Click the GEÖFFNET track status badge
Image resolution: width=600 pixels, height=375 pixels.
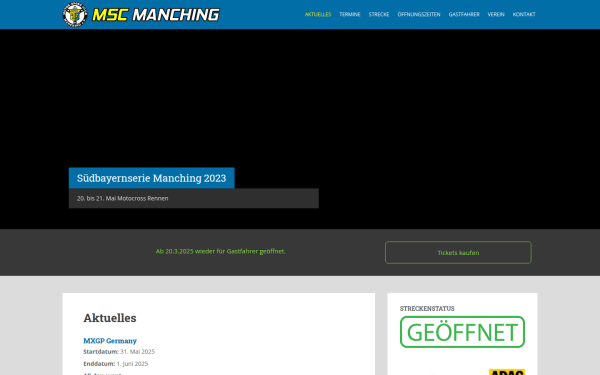(462, 332)
